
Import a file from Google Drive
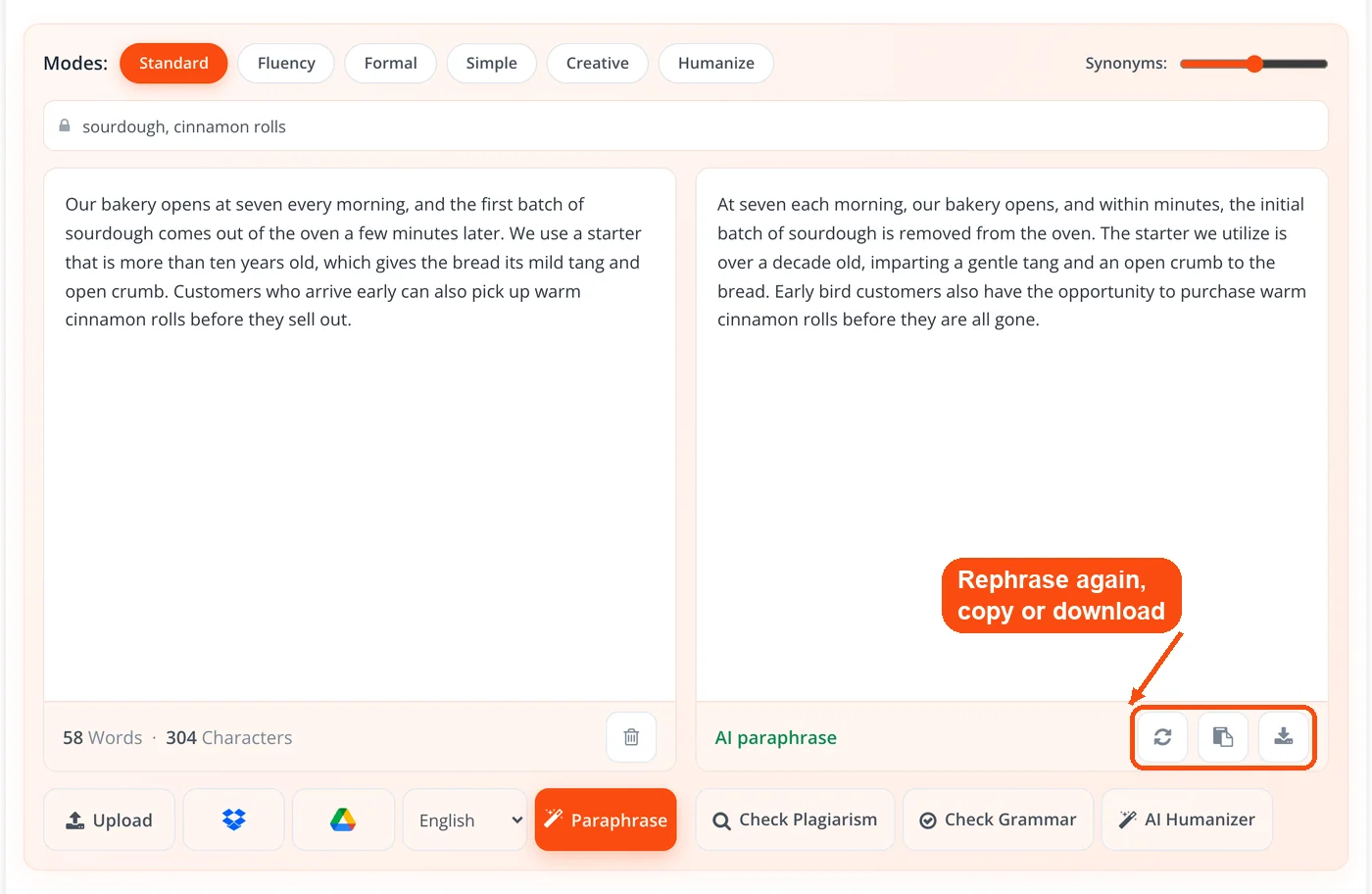click(343, 819)
